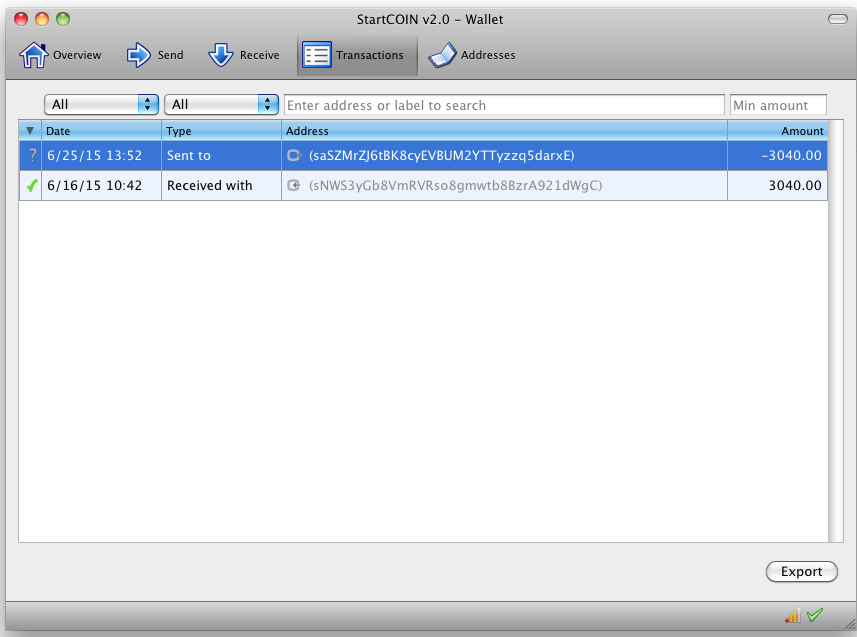Click the Transactions list icon

[x=316, y=55]
